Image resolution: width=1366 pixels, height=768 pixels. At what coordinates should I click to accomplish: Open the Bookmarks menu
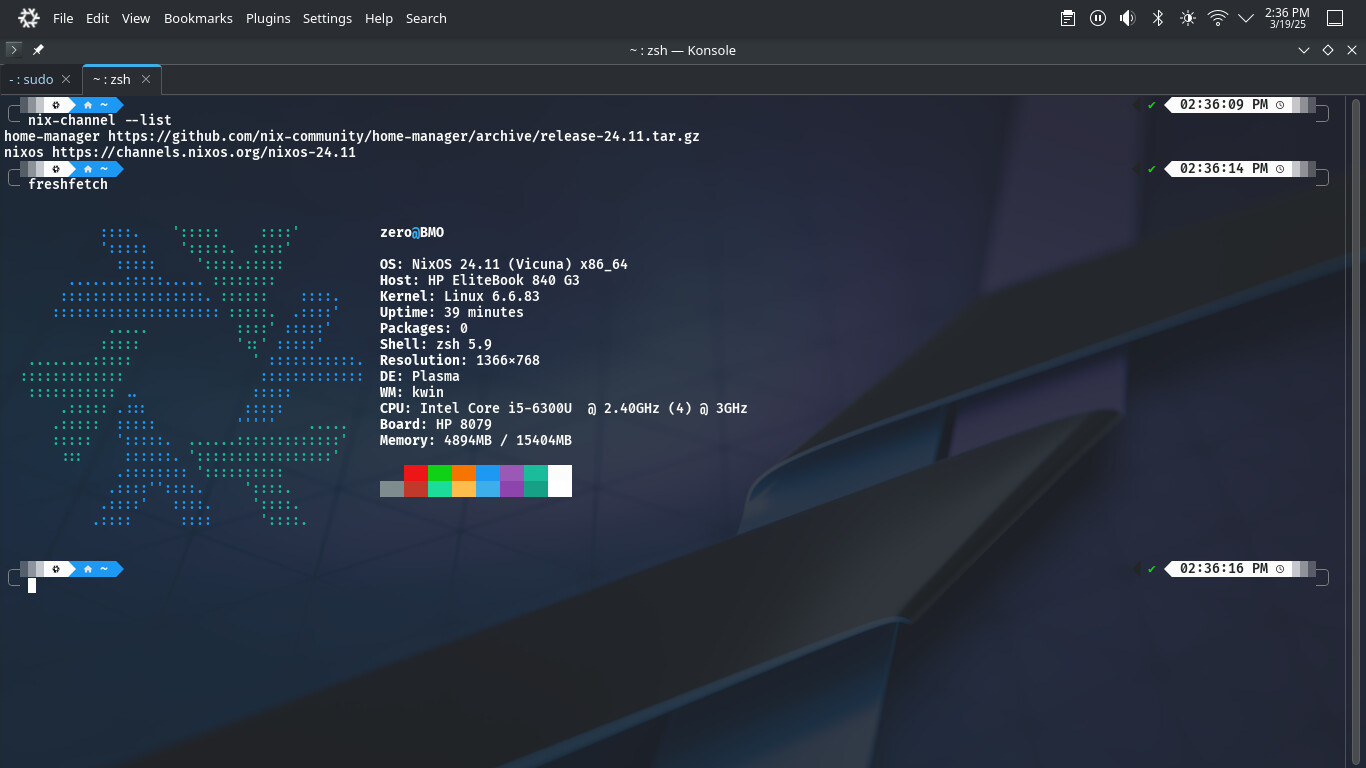pos(198,18)
